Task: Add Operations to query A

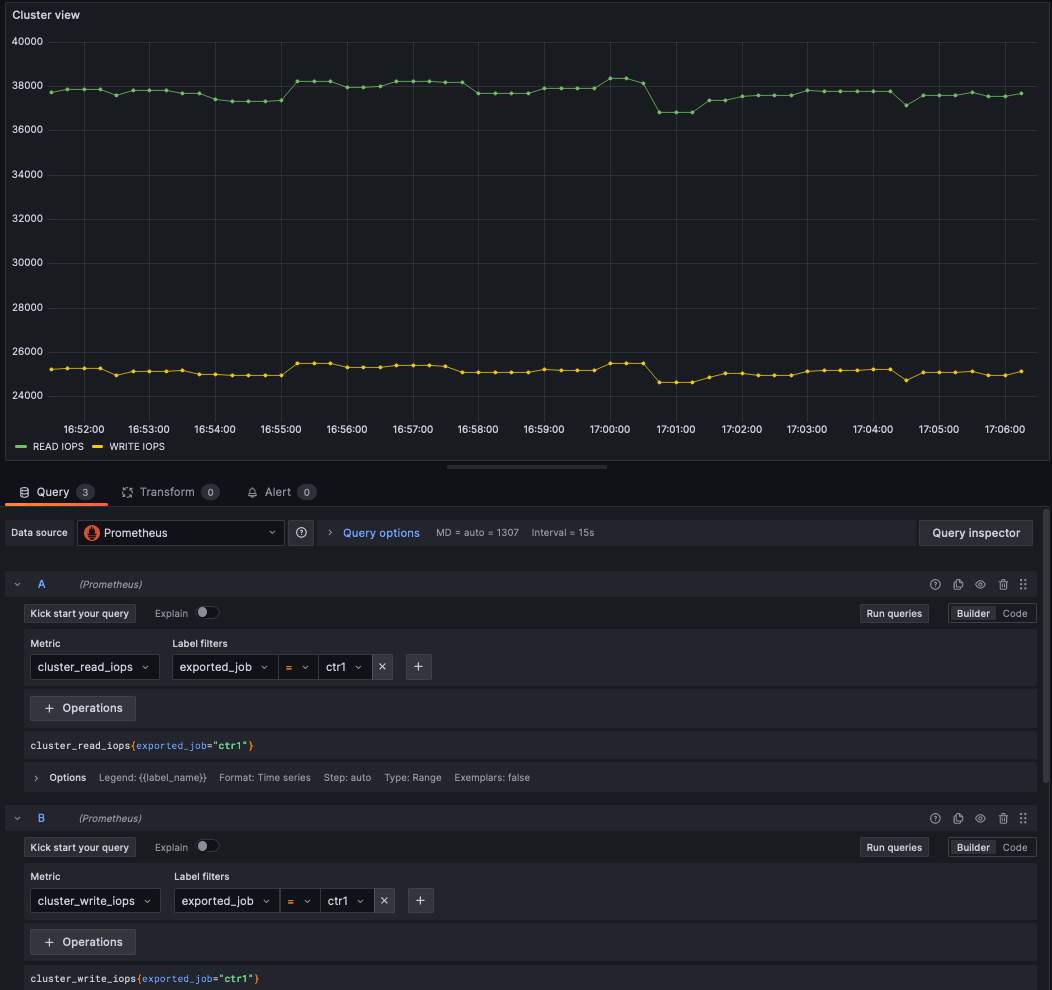Action: tap(83, 708)
